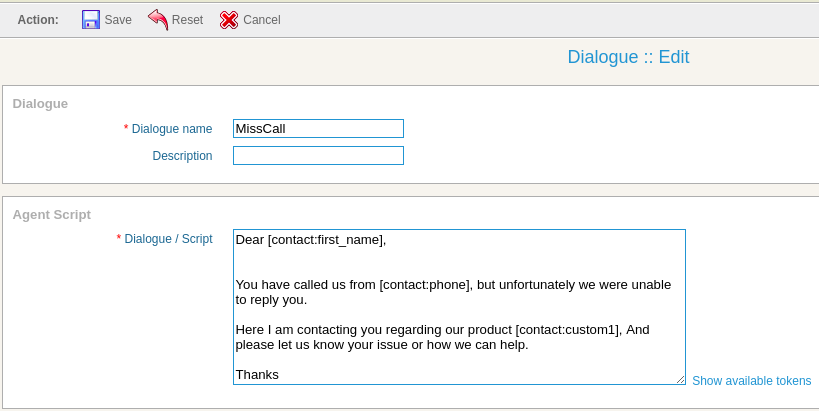Hit the Cancel text in action bar
This screenshot has width=819, height=411.
[x=262, y=20]
